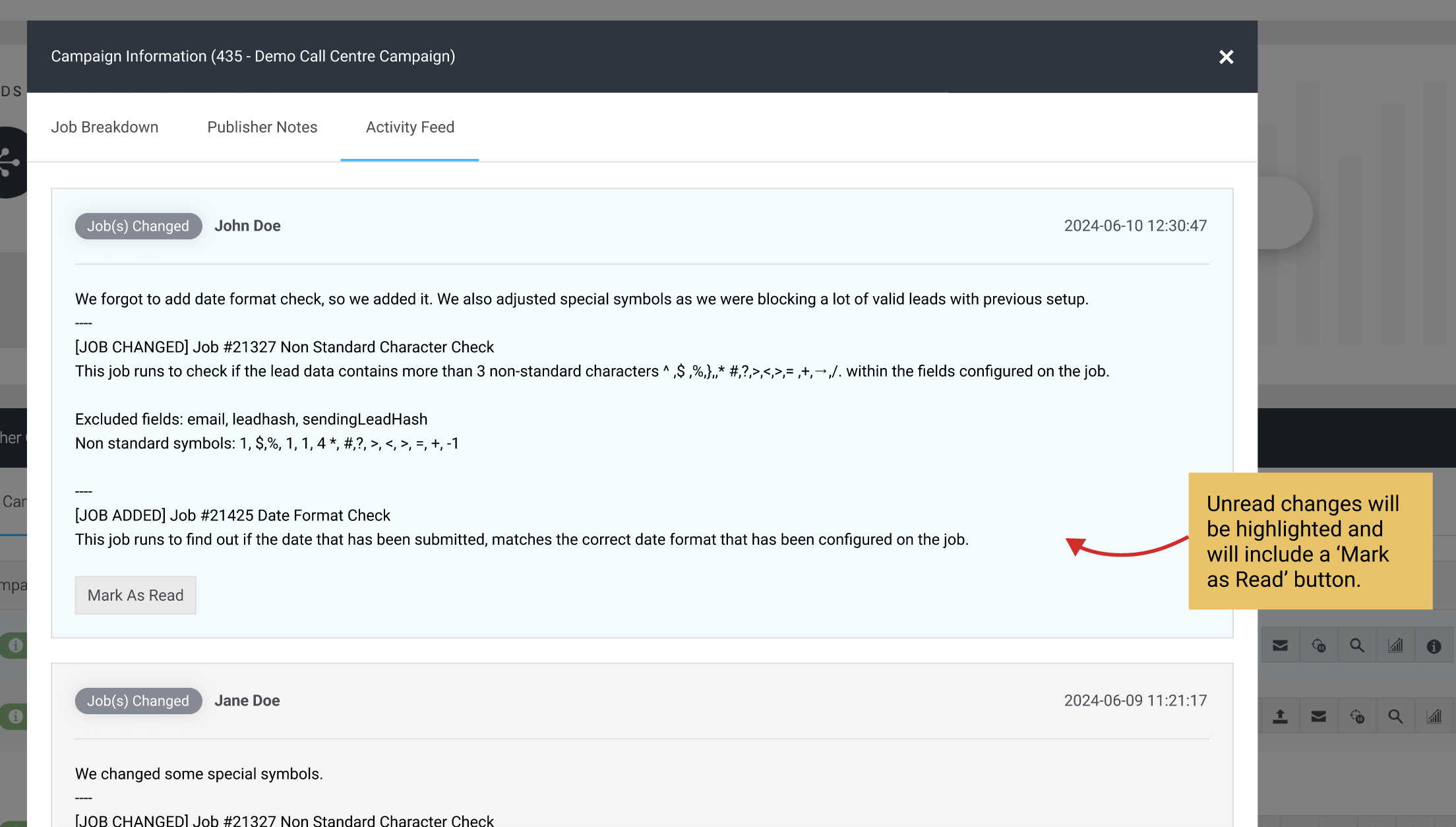Click the timestamp 2024-06-09 11:21:17
1456x827 pixels.
pyautogui.click(x=1136, y=700)
